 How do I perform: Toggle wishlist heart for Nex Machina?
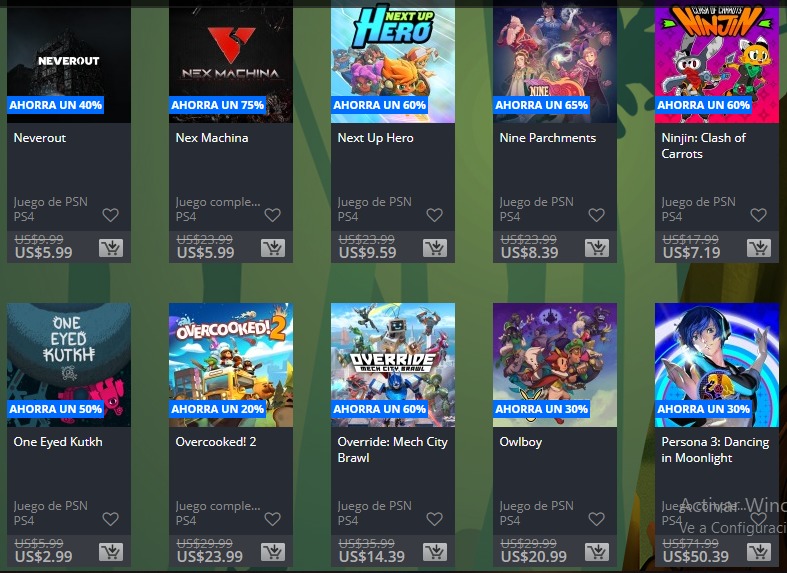(273, 215)
